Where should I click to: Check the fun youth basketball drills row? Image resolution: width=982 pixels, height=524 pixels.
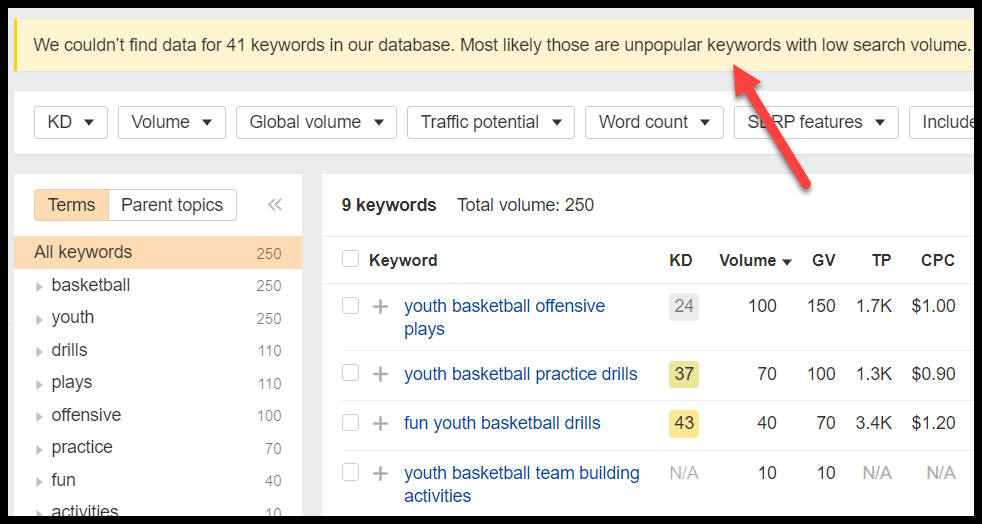350,422
